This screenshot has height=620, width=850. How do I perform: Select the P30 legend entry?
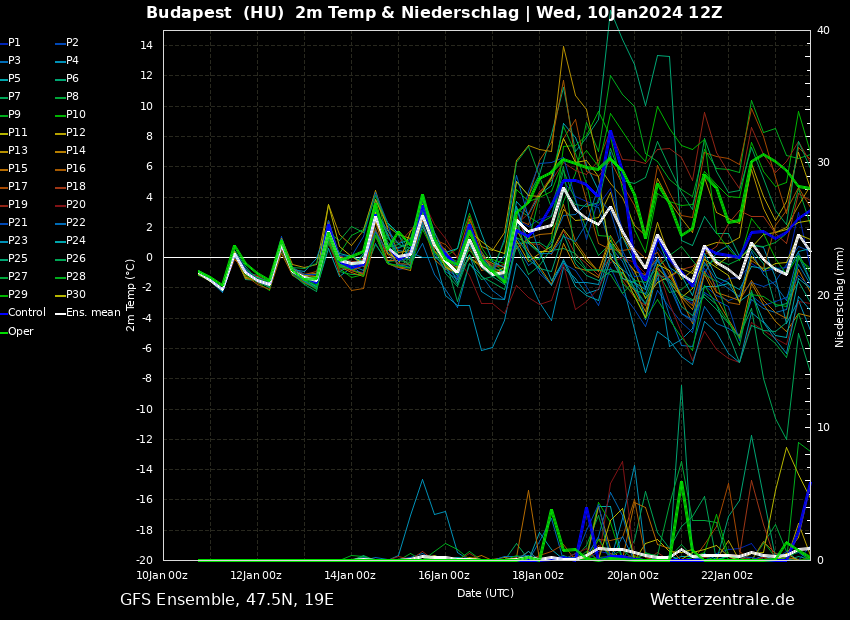(75, 295)
